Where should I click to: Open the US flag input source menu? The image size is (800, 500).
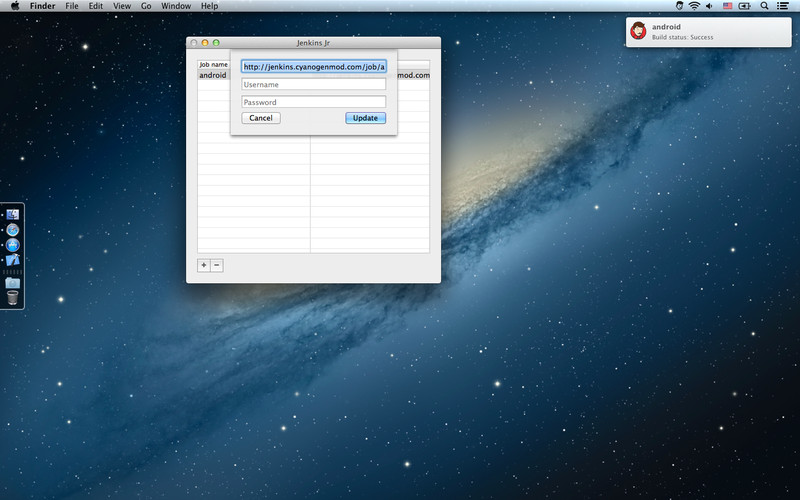(728, 6)
